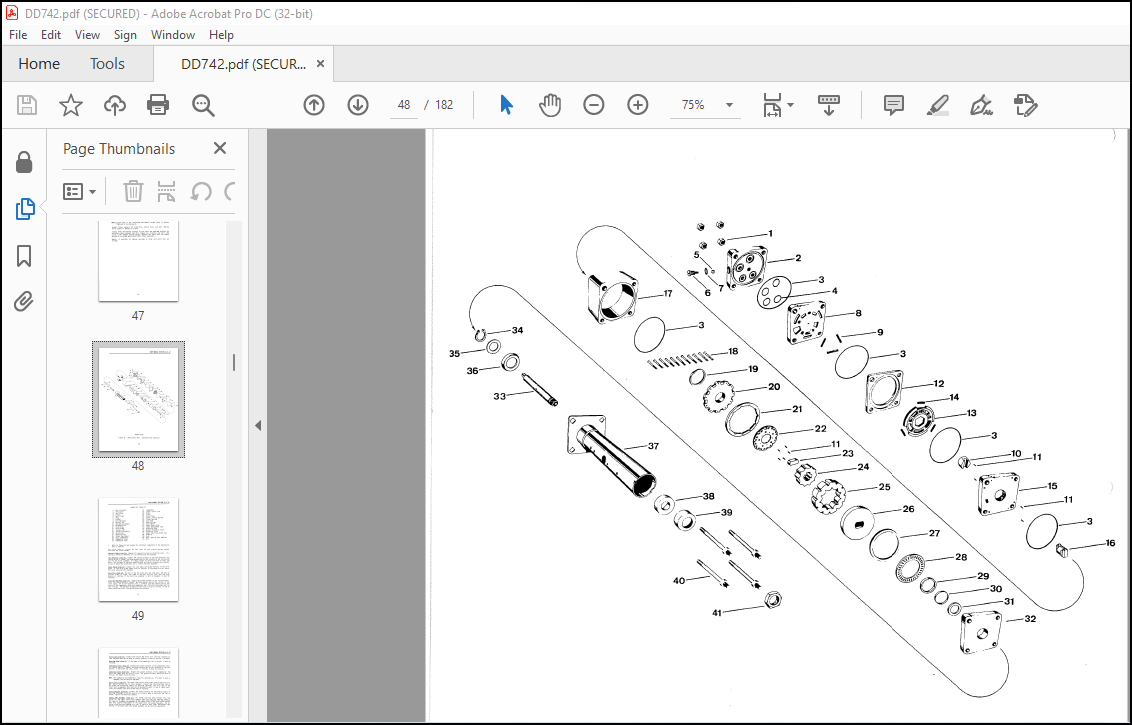1132x725 pixels.
Task: Open the Sign menu
Action: (125, 35)
